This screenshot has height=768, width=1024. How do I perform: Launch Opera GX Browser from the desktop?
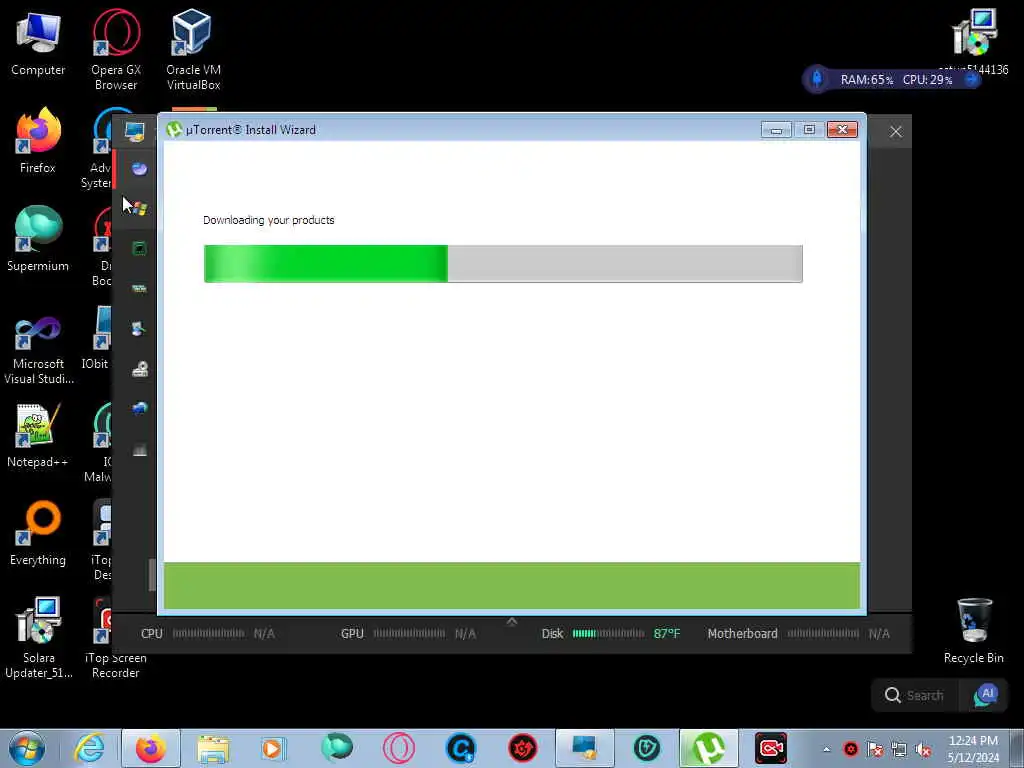point(116,50)
